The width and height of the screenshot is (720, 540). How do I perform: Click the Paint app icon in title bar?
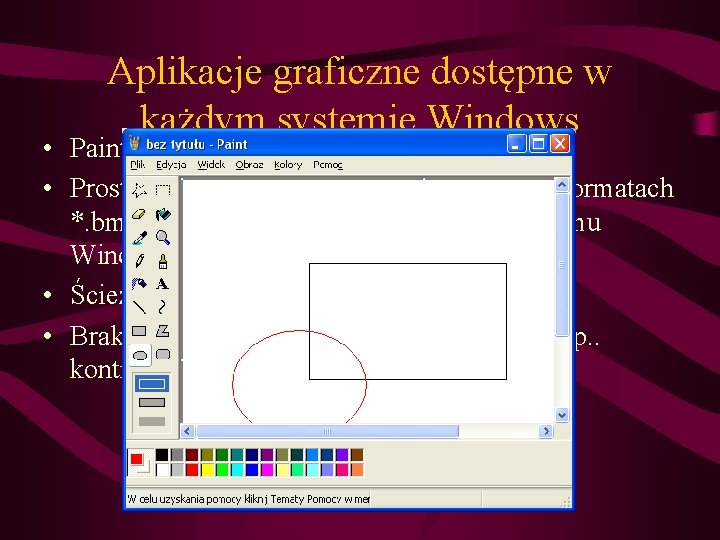134,143
